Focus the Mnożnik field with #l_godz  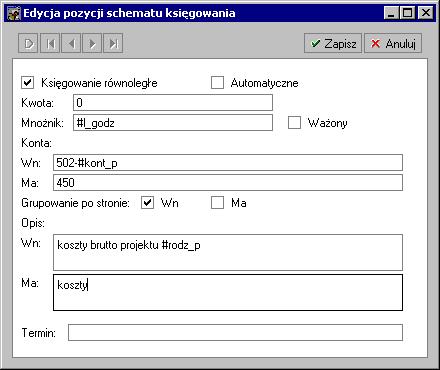tap(173, 123)
